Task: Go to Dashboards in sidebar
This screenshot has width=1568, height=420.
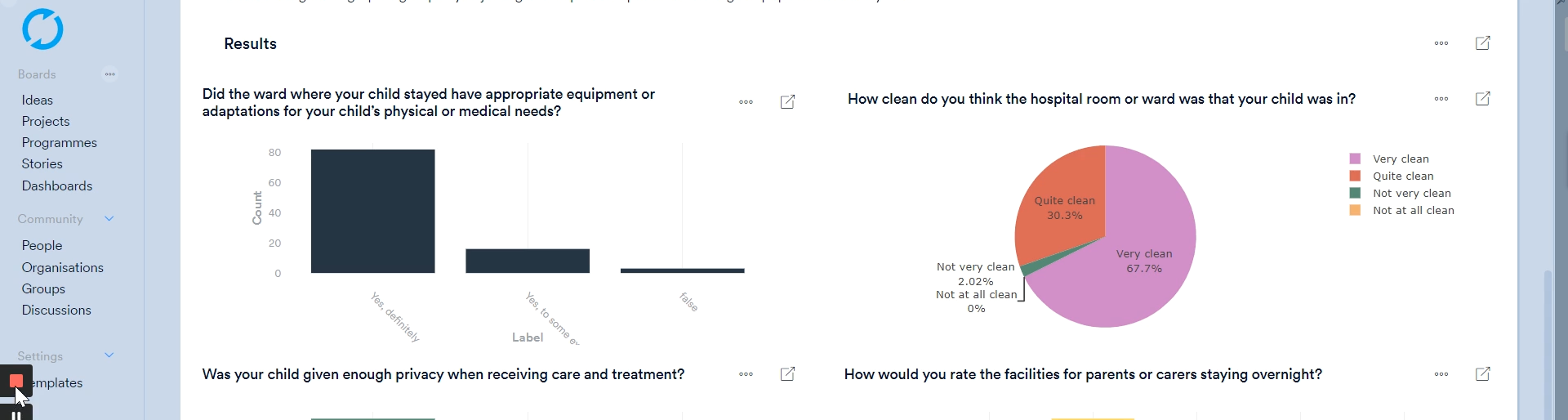Action: point(57,185)
